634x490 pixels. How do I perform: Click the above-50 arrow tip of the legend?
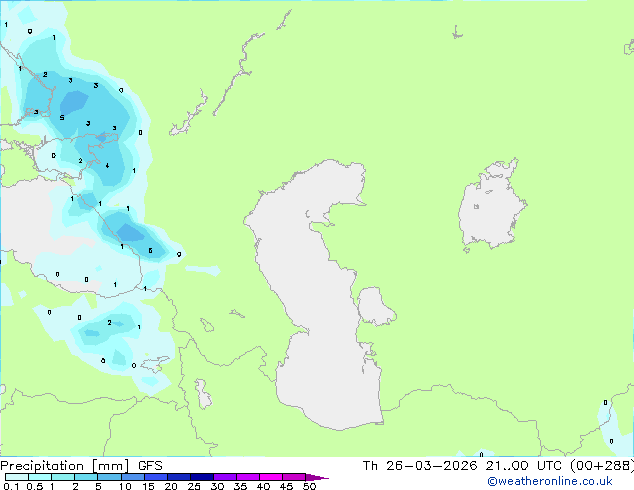(317, 478)
